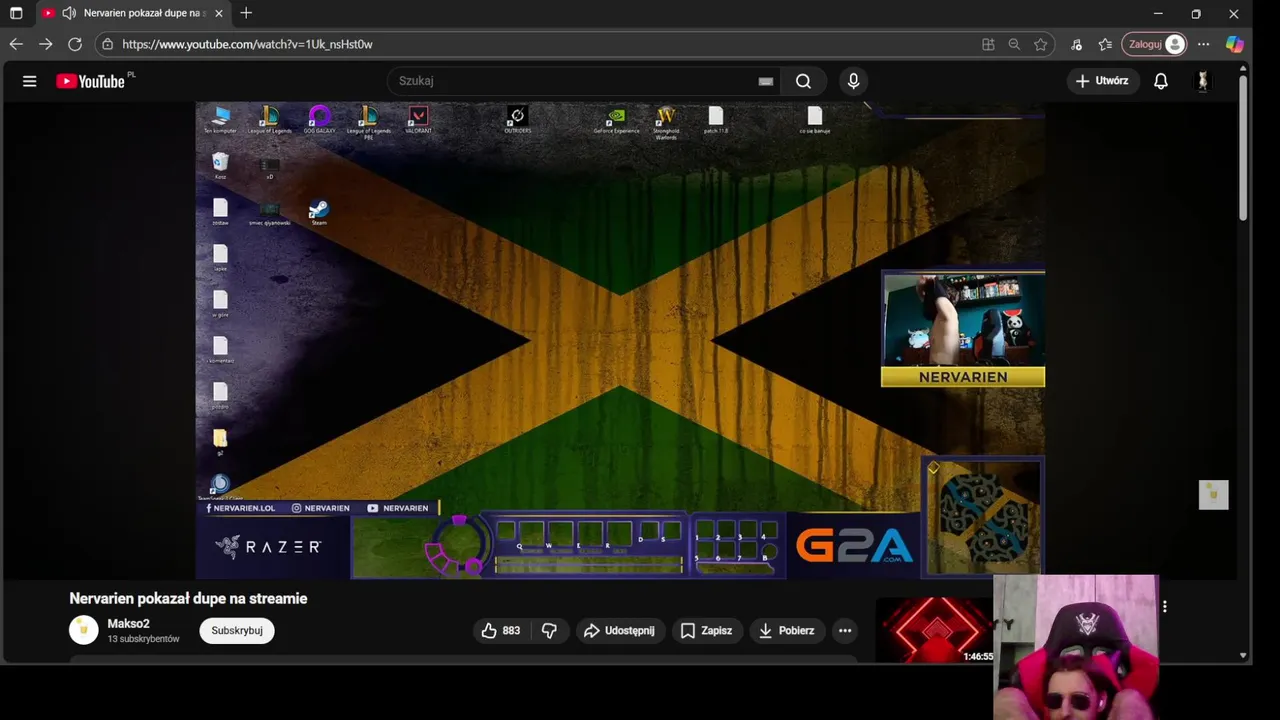
Task: Click the YouTube search magnifier button
Action: (x=803, y=81)
